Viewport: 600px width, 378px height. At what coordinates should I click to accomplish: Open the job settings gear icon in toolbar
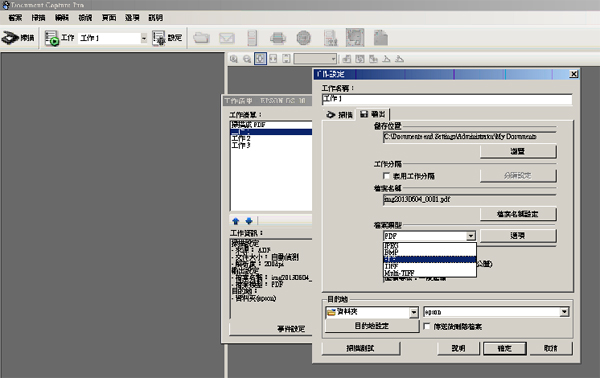tap(158, 38)
